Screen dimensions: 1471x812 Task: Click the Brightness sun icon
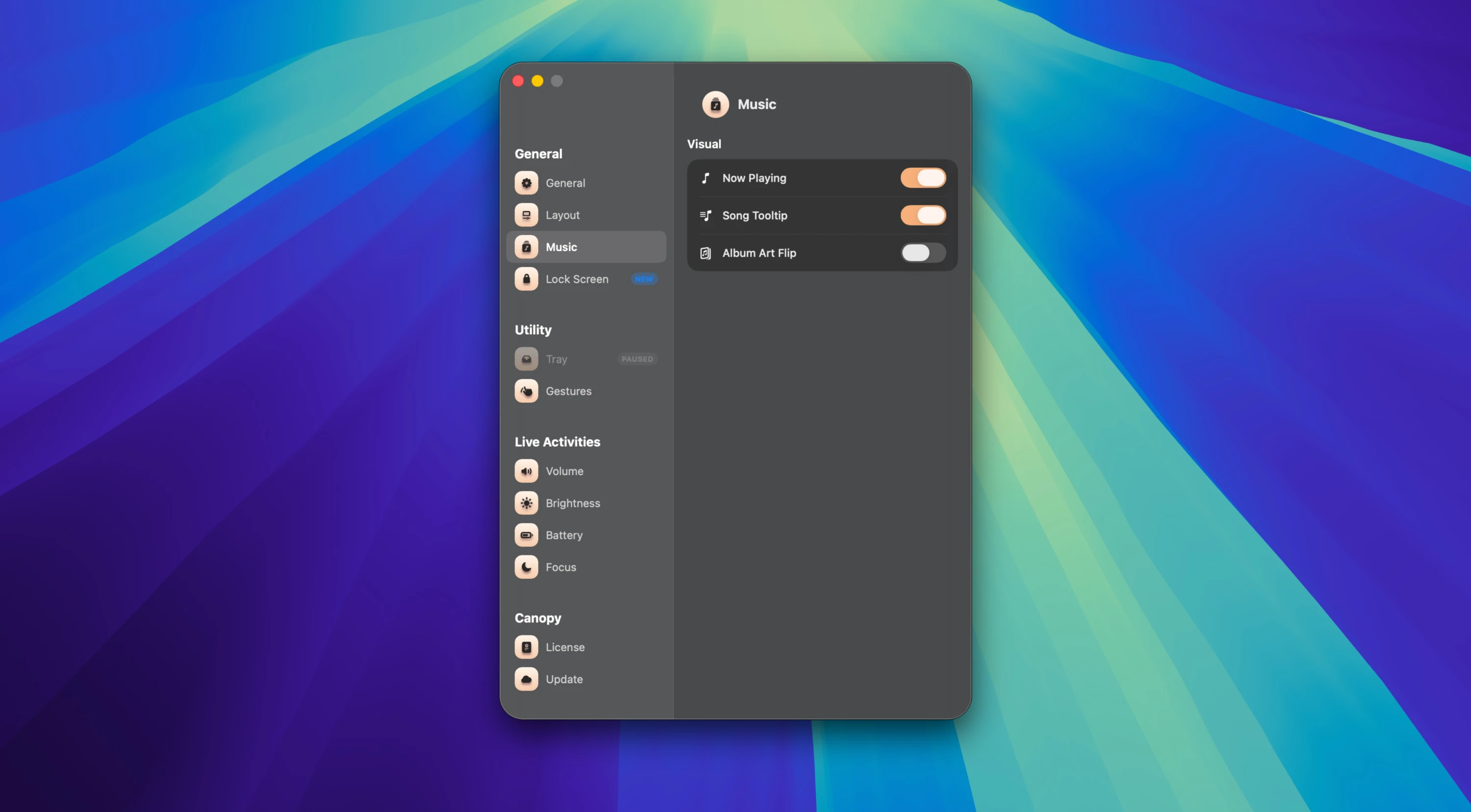526,503
